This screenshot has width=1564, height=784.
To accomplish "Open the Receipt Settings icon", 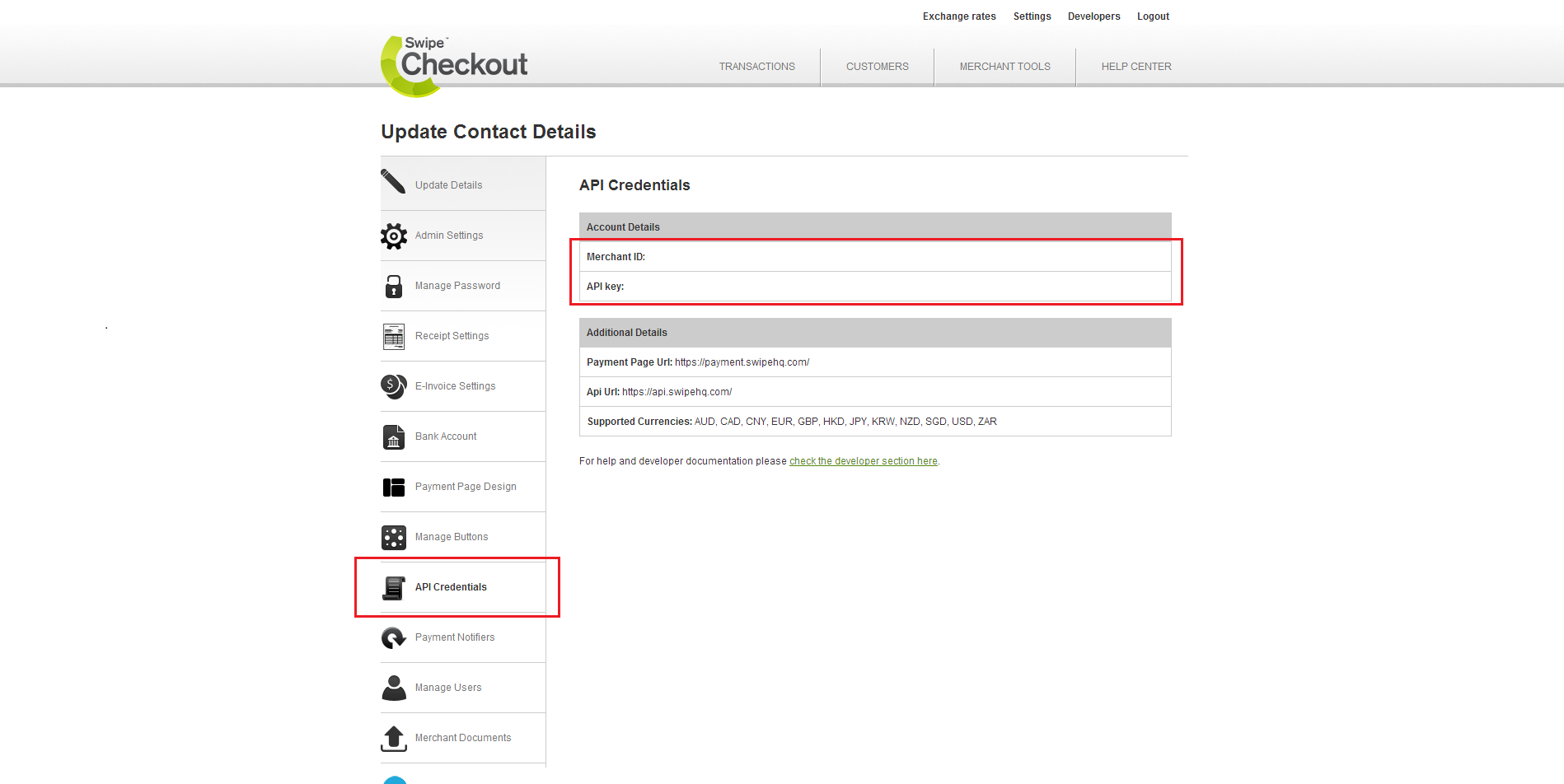I will coord(394,337).
